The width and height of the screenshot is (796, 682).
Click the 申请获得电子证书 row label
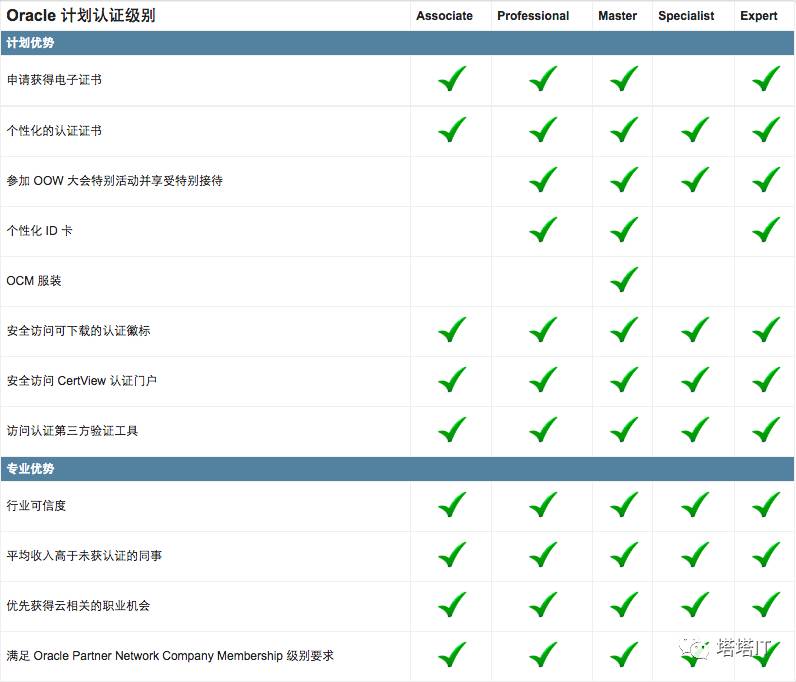pos(54,80)
